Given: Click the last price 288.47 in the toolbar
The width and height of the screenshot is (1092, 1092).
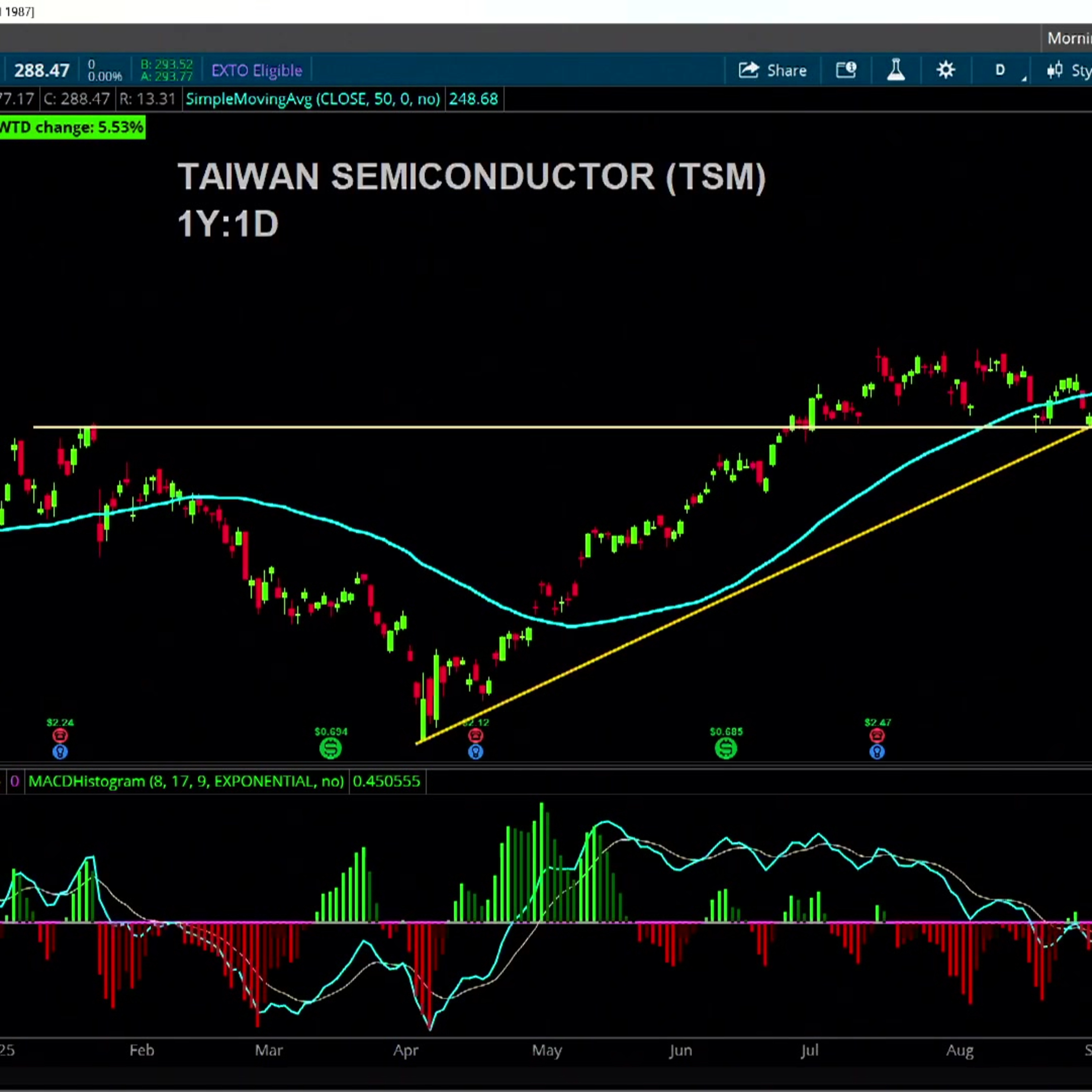Looking at the screenshot, I should (x=42, y=71).
